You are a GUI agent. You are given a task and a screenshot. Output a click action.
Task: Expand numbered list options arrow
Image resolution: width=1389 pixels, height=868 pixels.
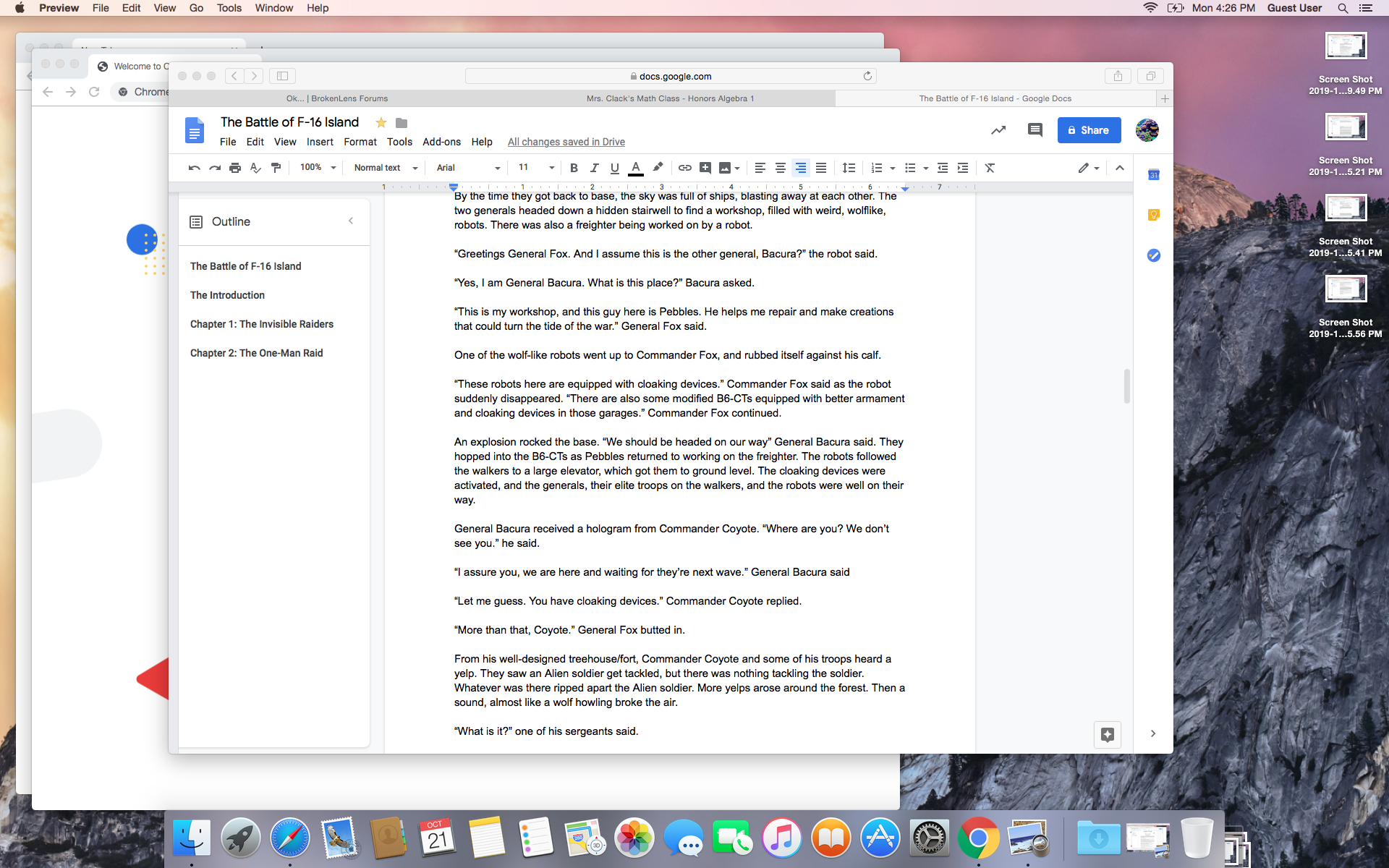click(x=893, y=169)
